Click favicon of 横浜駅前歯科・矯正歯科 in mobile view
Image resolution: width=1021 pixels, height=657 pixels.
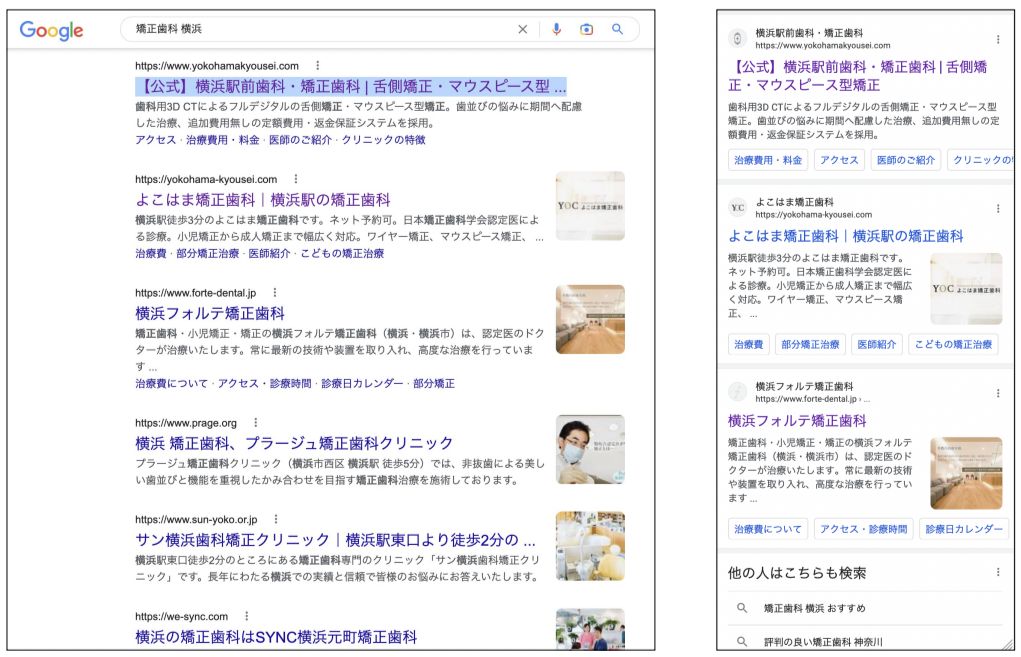point(737,38)
